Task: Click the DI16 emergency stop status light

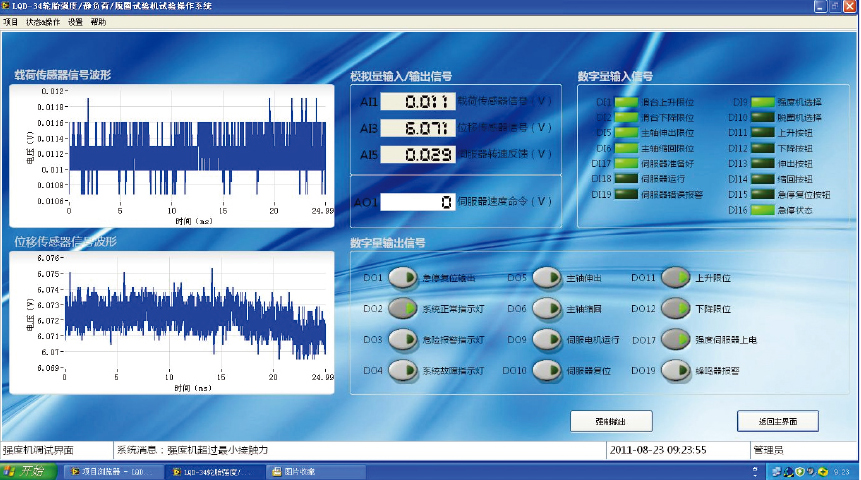Action: pos(762,210)
